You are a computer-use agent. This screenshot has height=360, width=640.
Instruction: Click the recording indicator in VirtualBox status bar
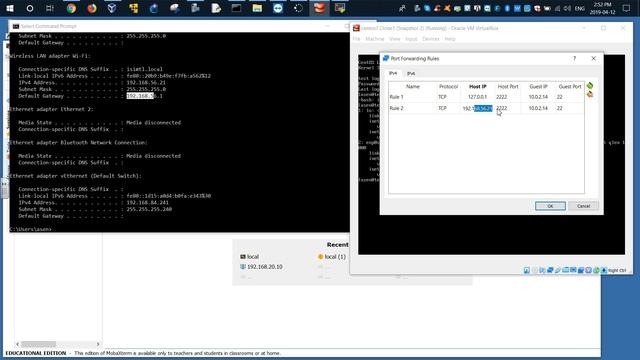(x=580, y=270)
